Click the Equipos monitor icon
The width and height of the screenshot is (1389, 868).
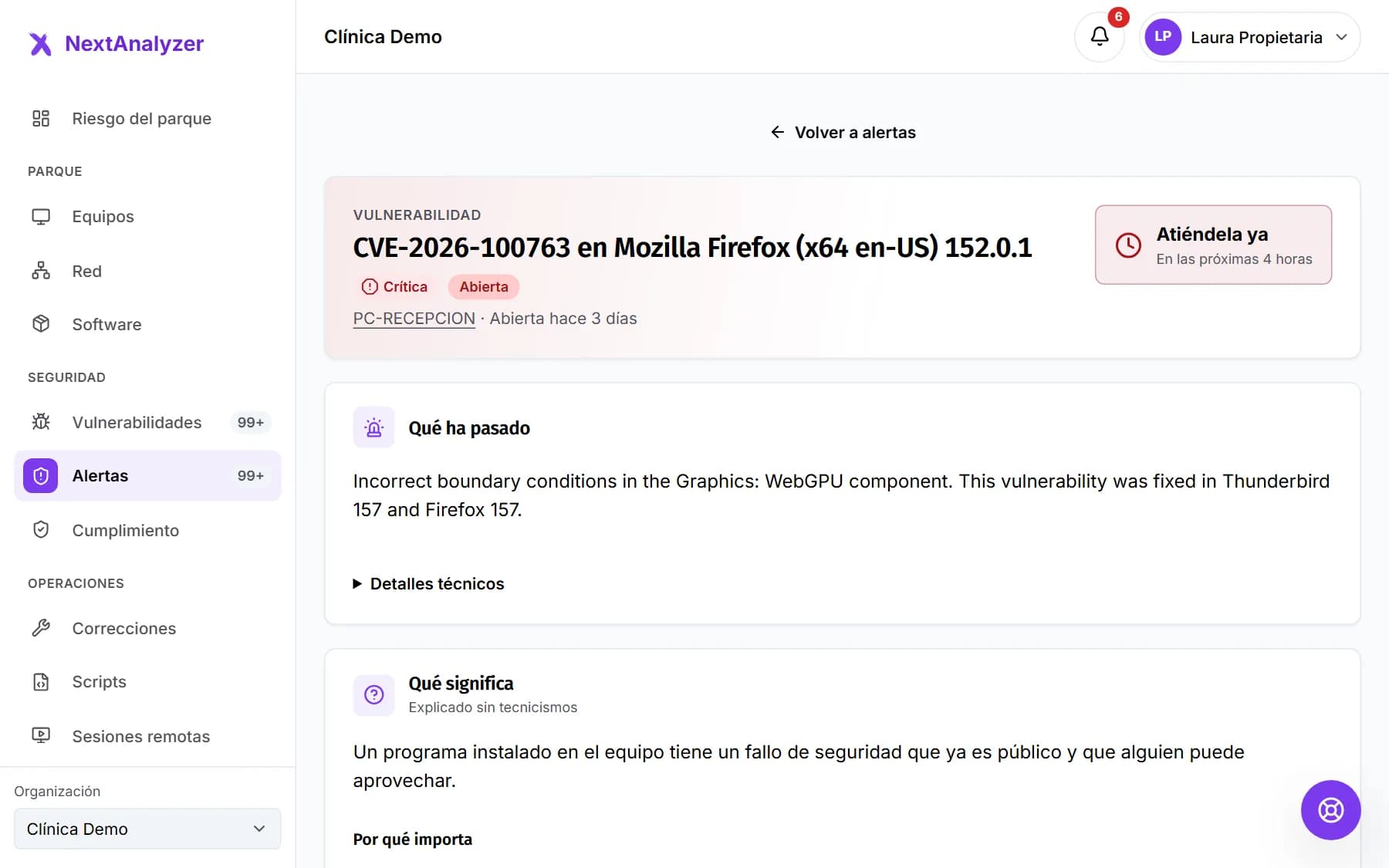(41, 217)
